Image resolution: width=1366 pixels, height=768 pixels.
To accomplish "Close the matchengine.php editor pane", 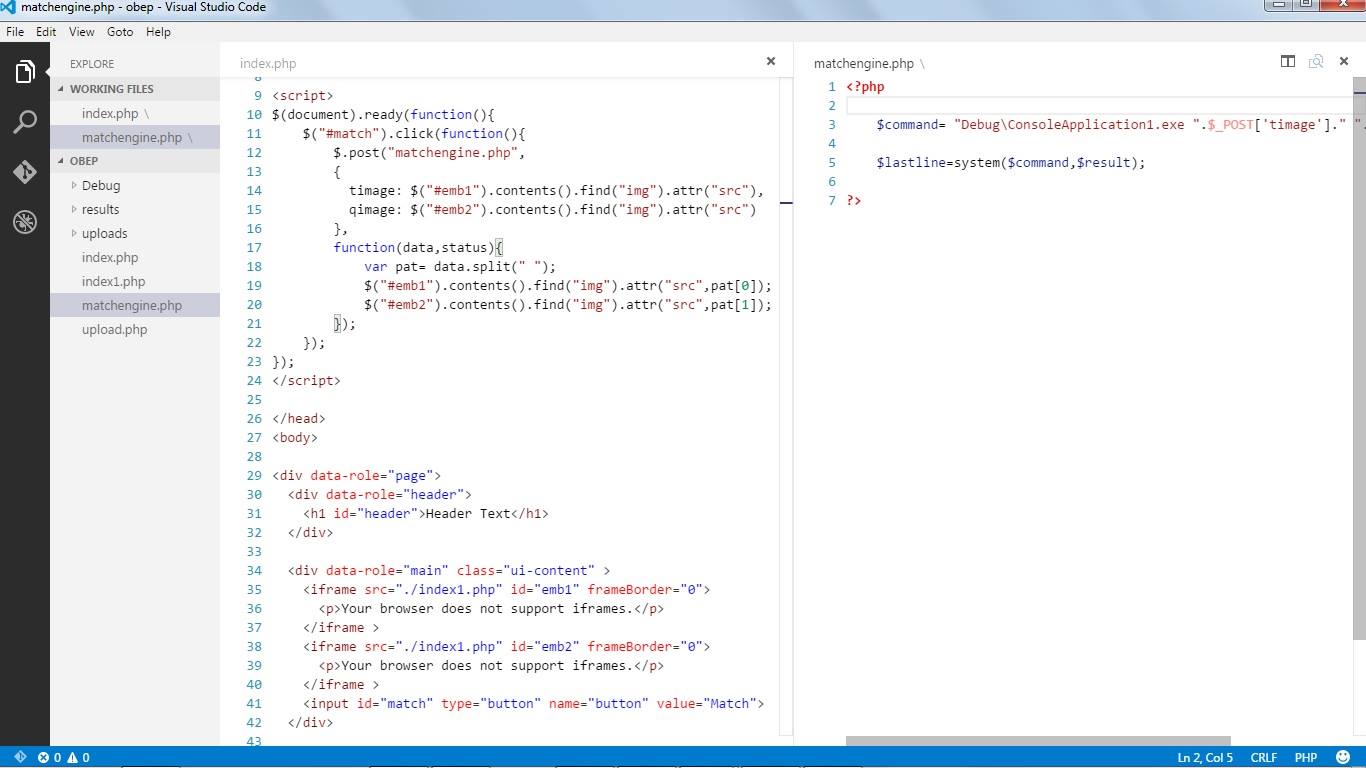I will (1344, 61).
